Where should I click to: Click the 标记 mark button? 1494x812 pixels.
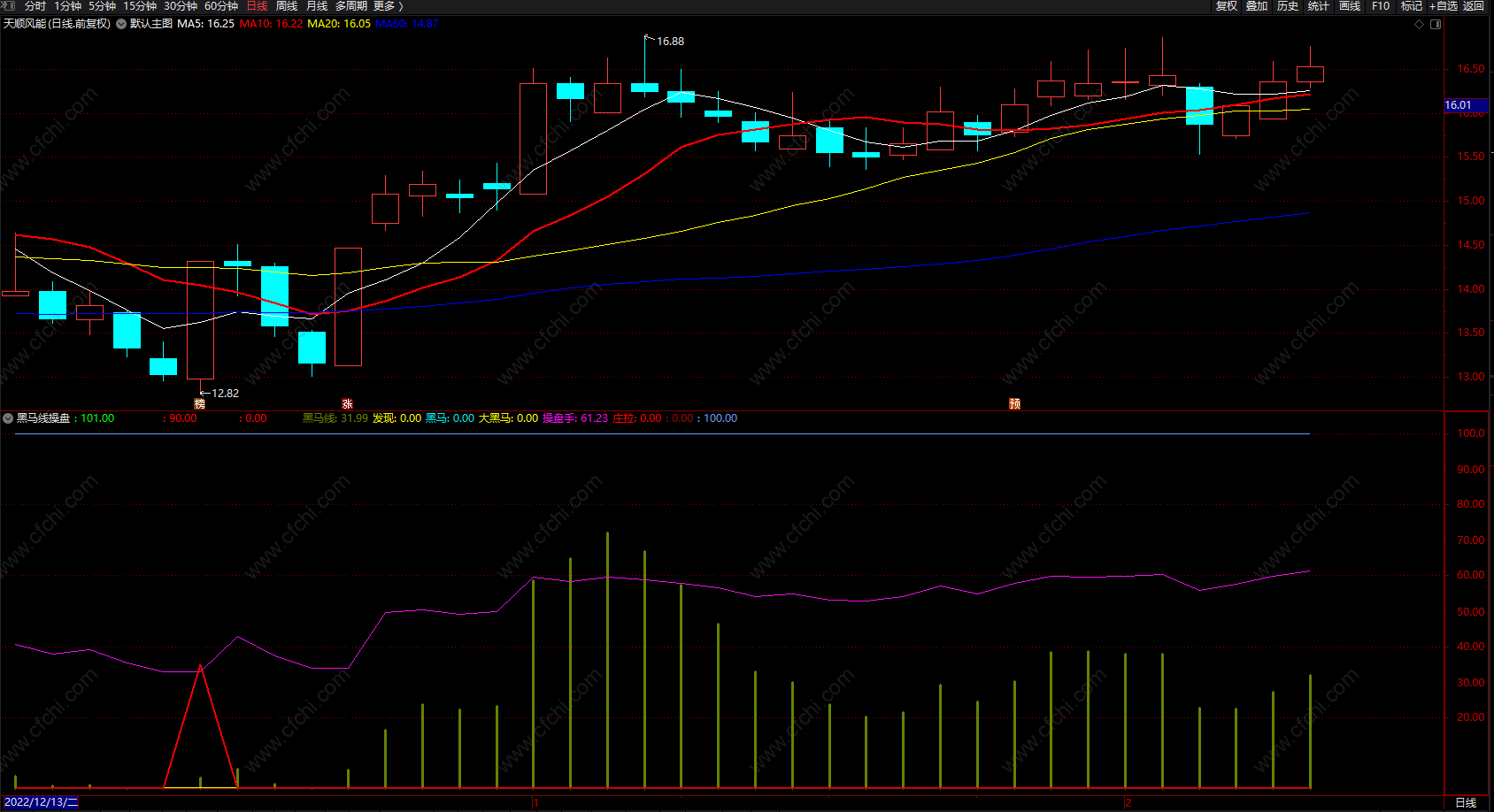point(1412,6)
